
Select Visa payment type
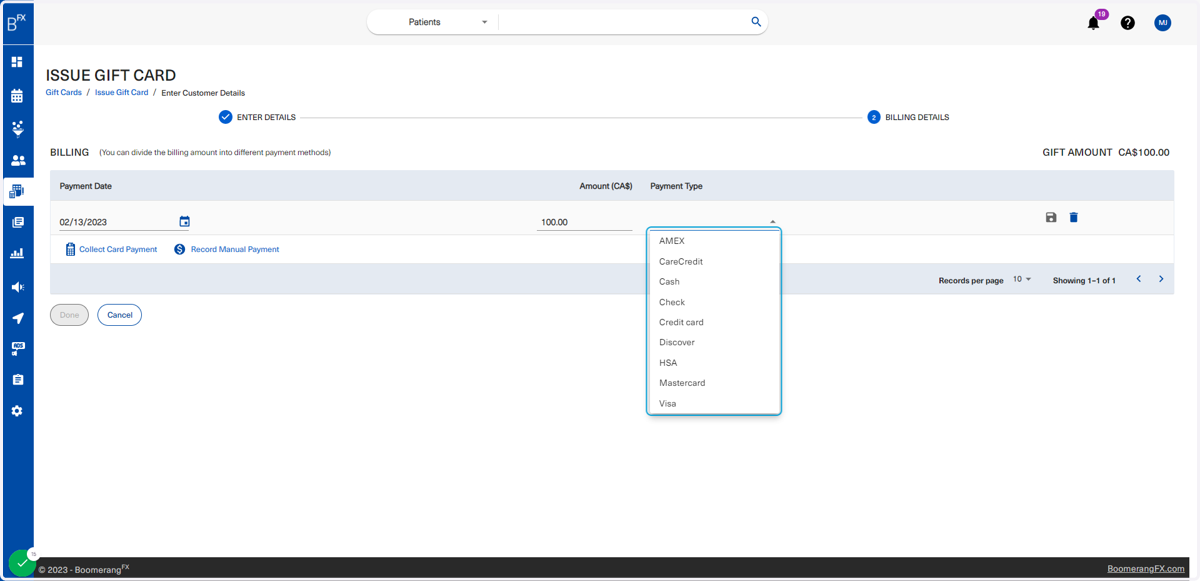[714, 403]
